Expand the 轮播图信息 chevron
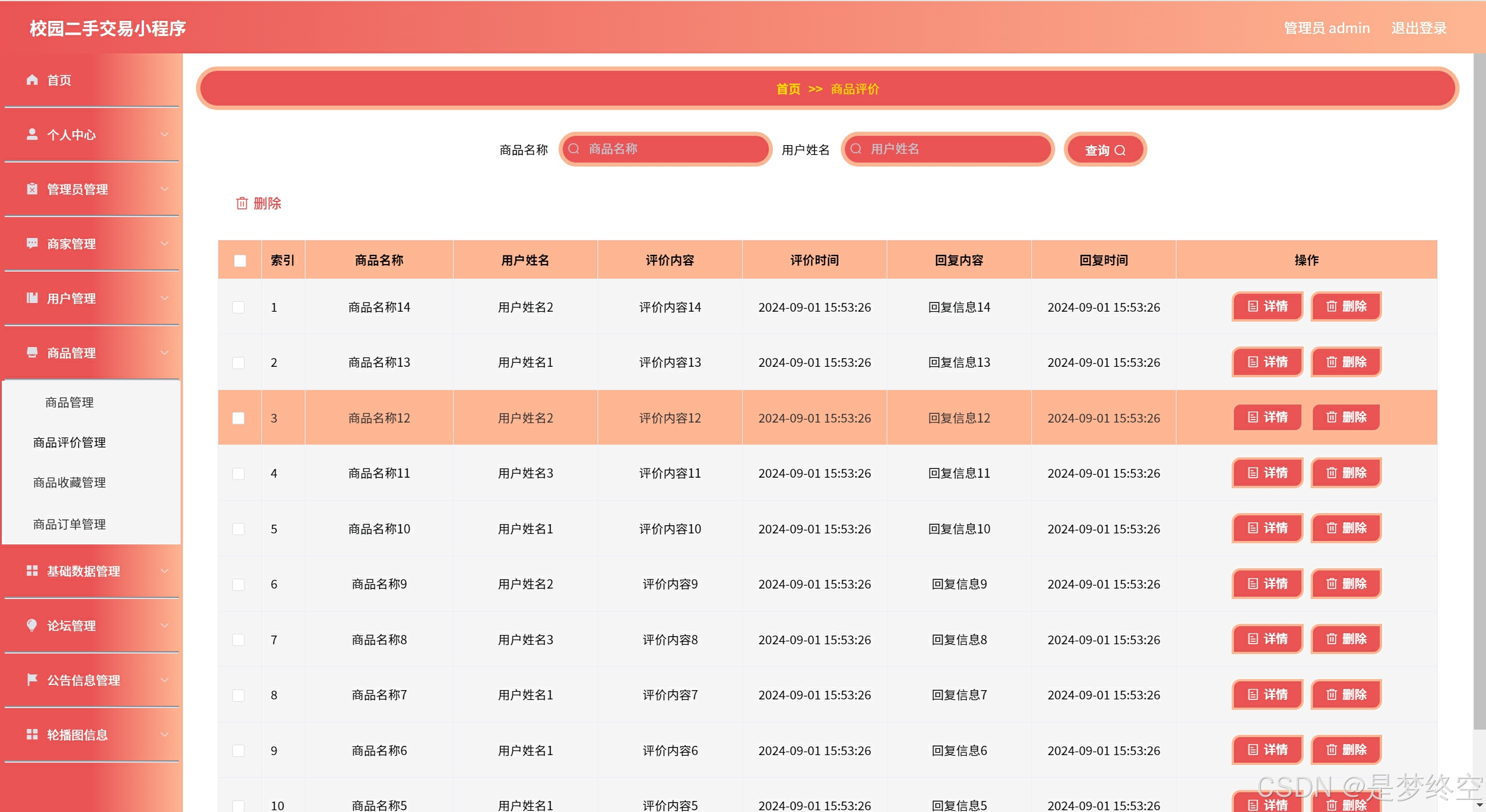This screenshot has width=1486, height=812. [x=164, y=735]
